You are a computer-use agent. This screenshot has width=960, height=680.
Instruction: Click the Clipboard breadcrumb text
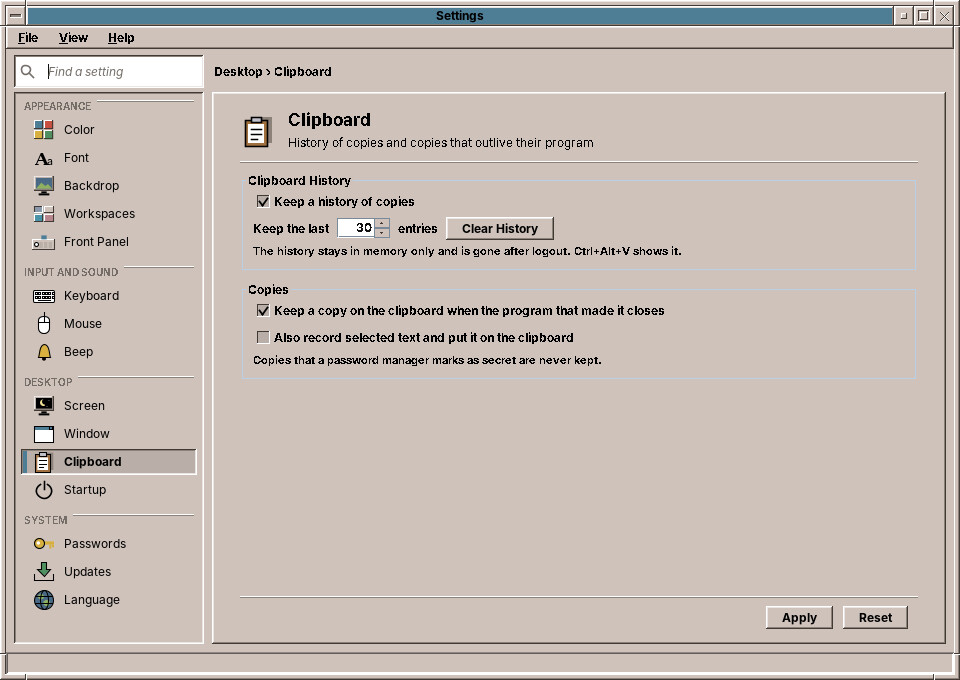click(x=302, y=72)
